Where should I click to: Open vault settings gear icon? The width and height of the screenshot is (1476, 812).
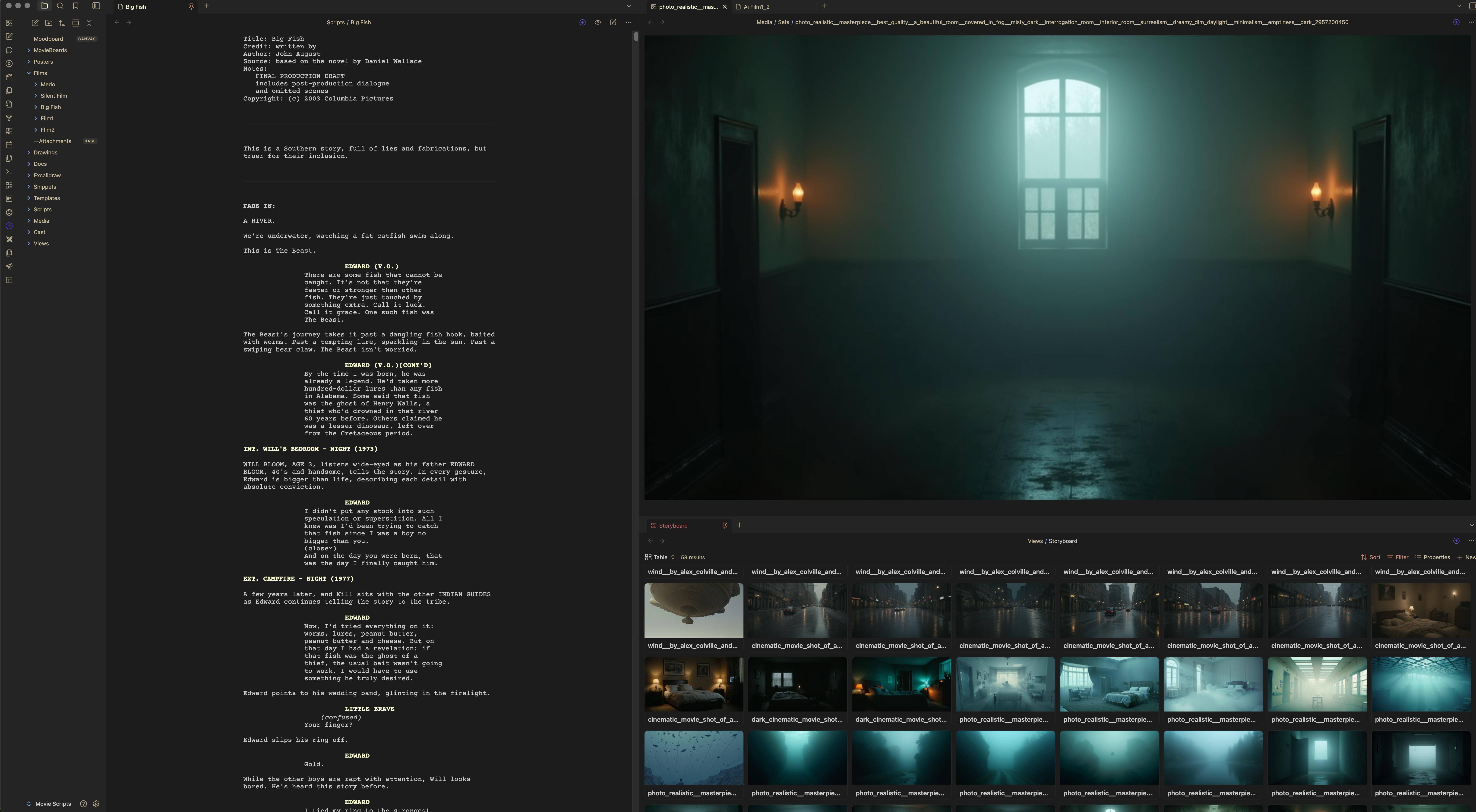96,803
